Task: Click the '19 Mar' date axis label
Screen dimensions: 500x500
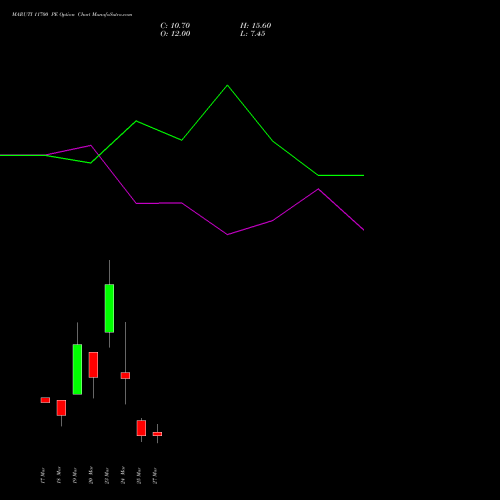Action: pyautogui.click(x=75, y=475)
